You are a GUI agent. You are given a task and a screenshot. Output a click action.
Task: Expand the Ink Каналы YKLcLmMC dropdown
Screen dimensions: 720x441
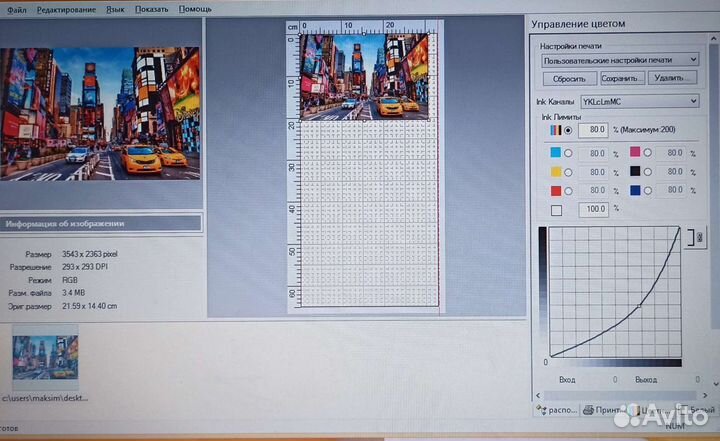pyautogui.click(x=639, y=101)
